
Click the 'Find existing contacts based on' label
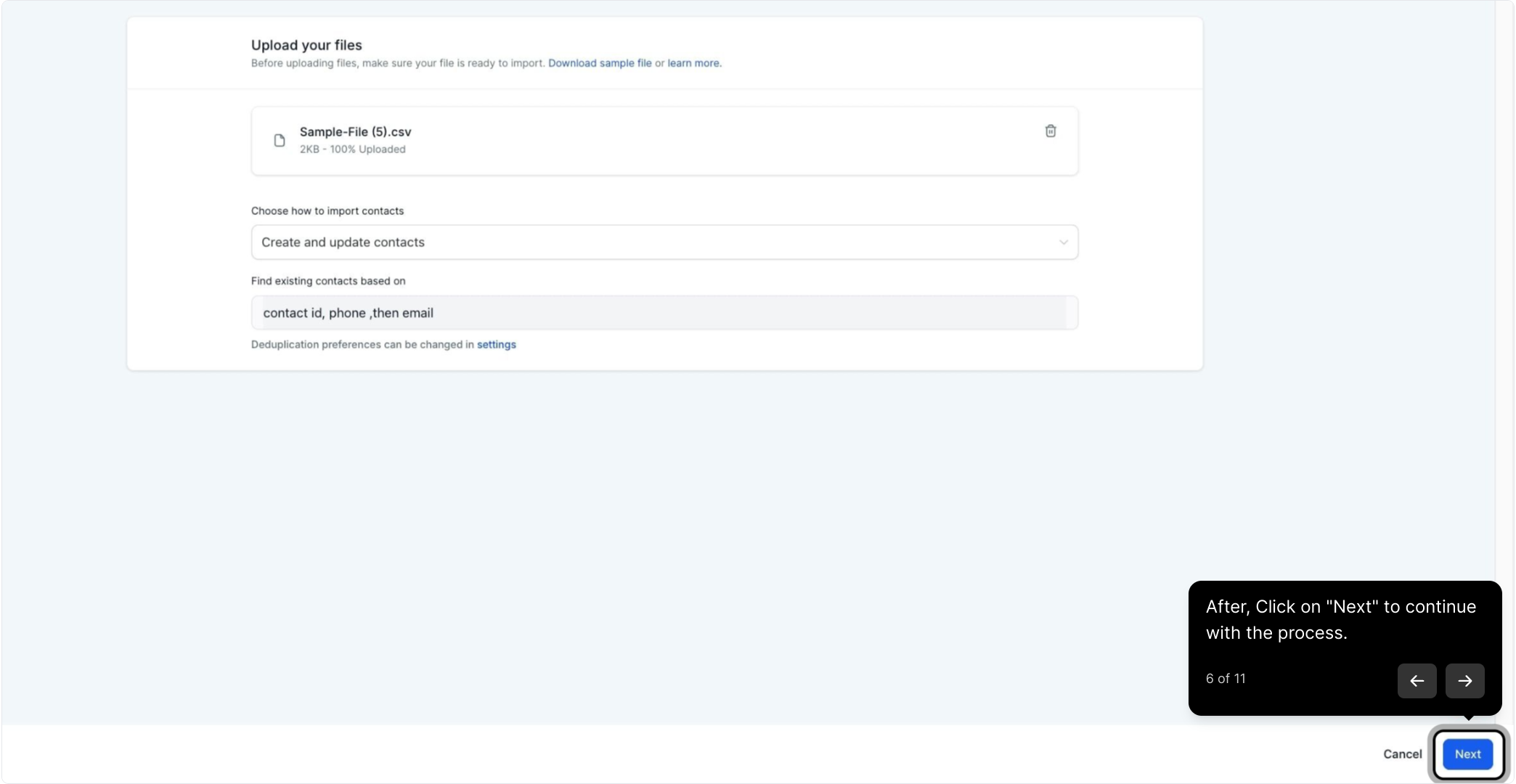[x=328, y=281]
